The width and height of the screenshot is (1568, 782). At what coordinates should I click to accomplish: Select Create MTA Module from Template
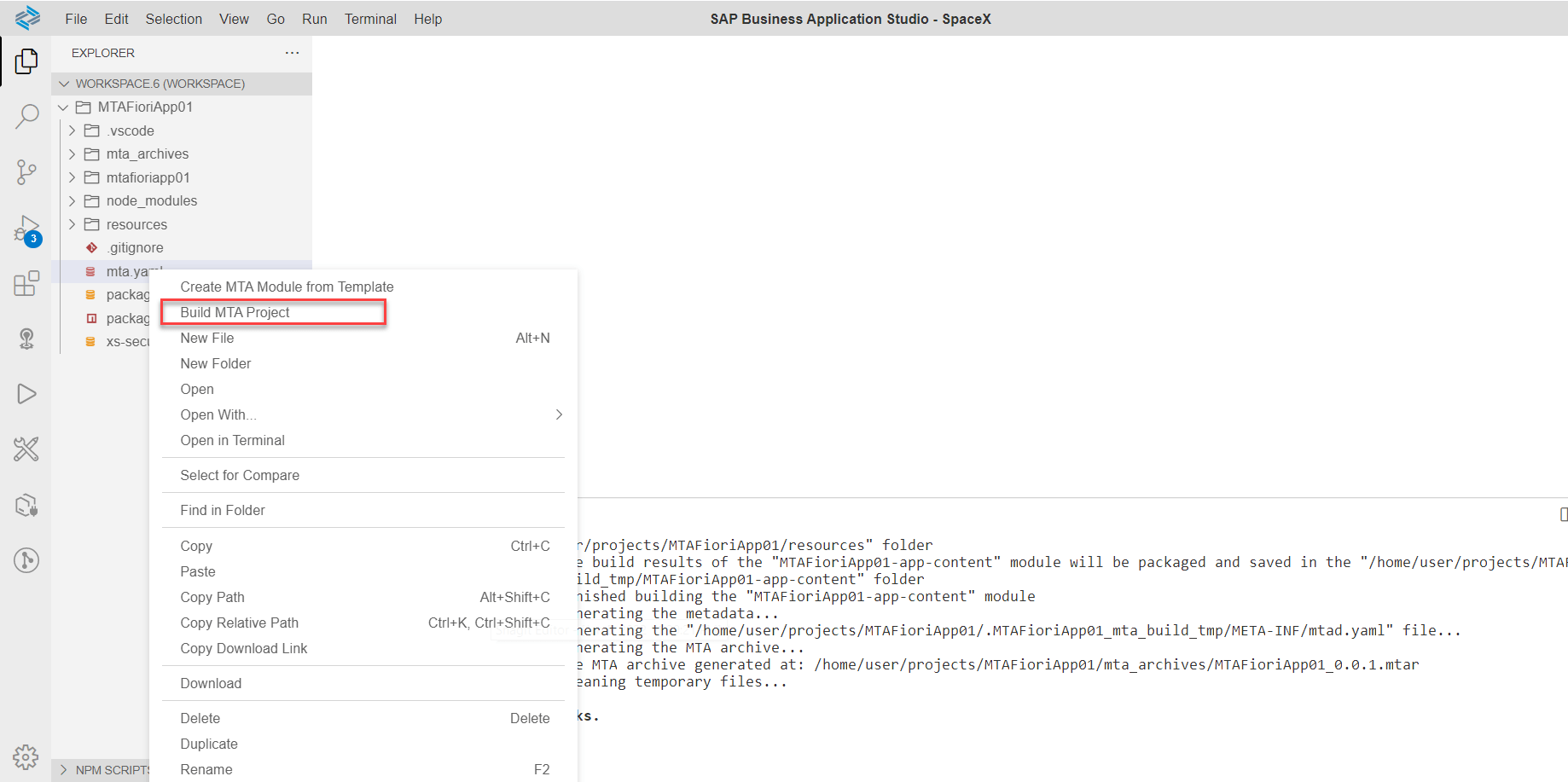[287, 287]
